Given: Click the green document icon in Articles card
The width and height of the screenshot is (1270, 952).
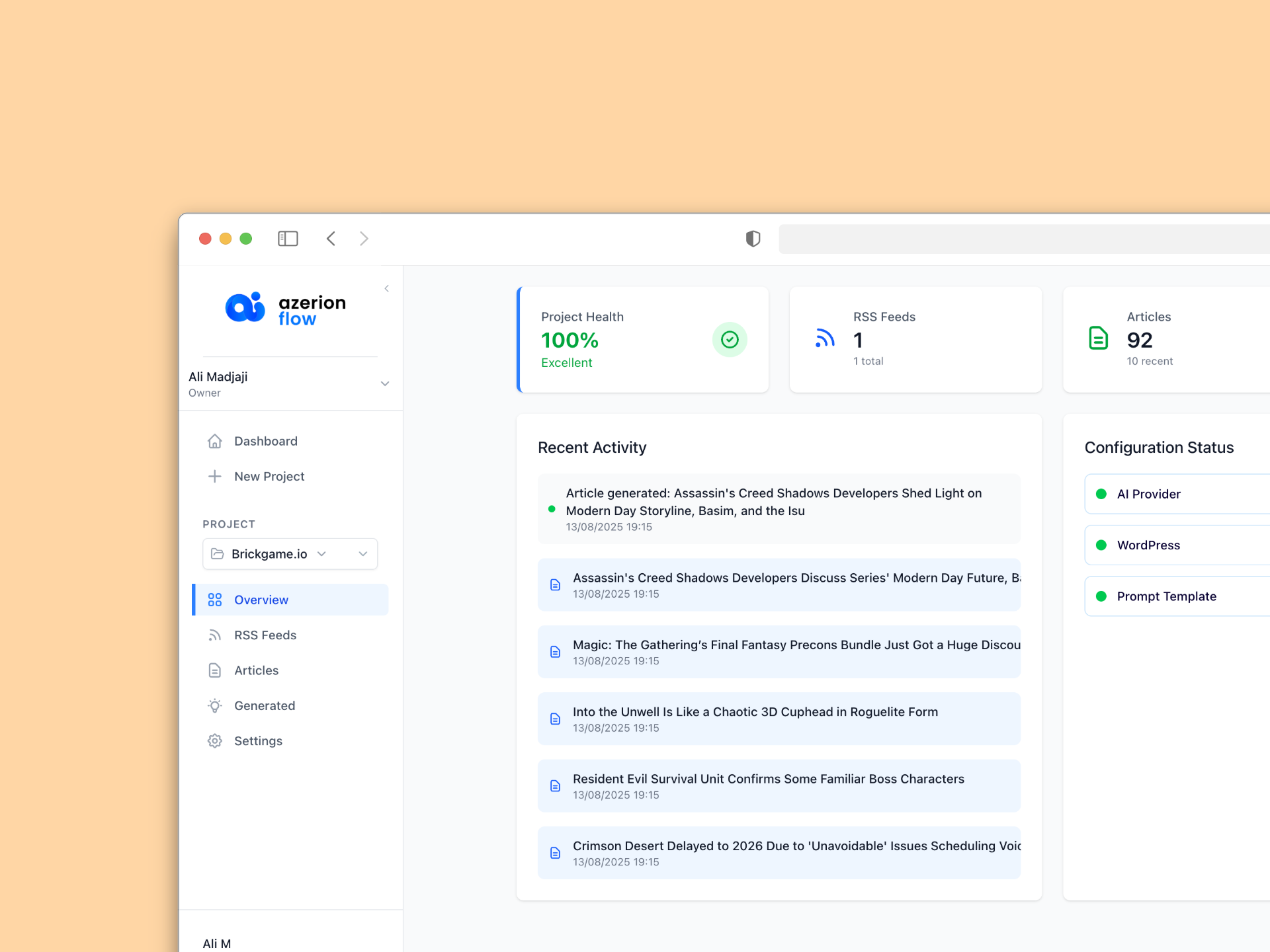Looking at the screenshot, I should coord(1099,338).
